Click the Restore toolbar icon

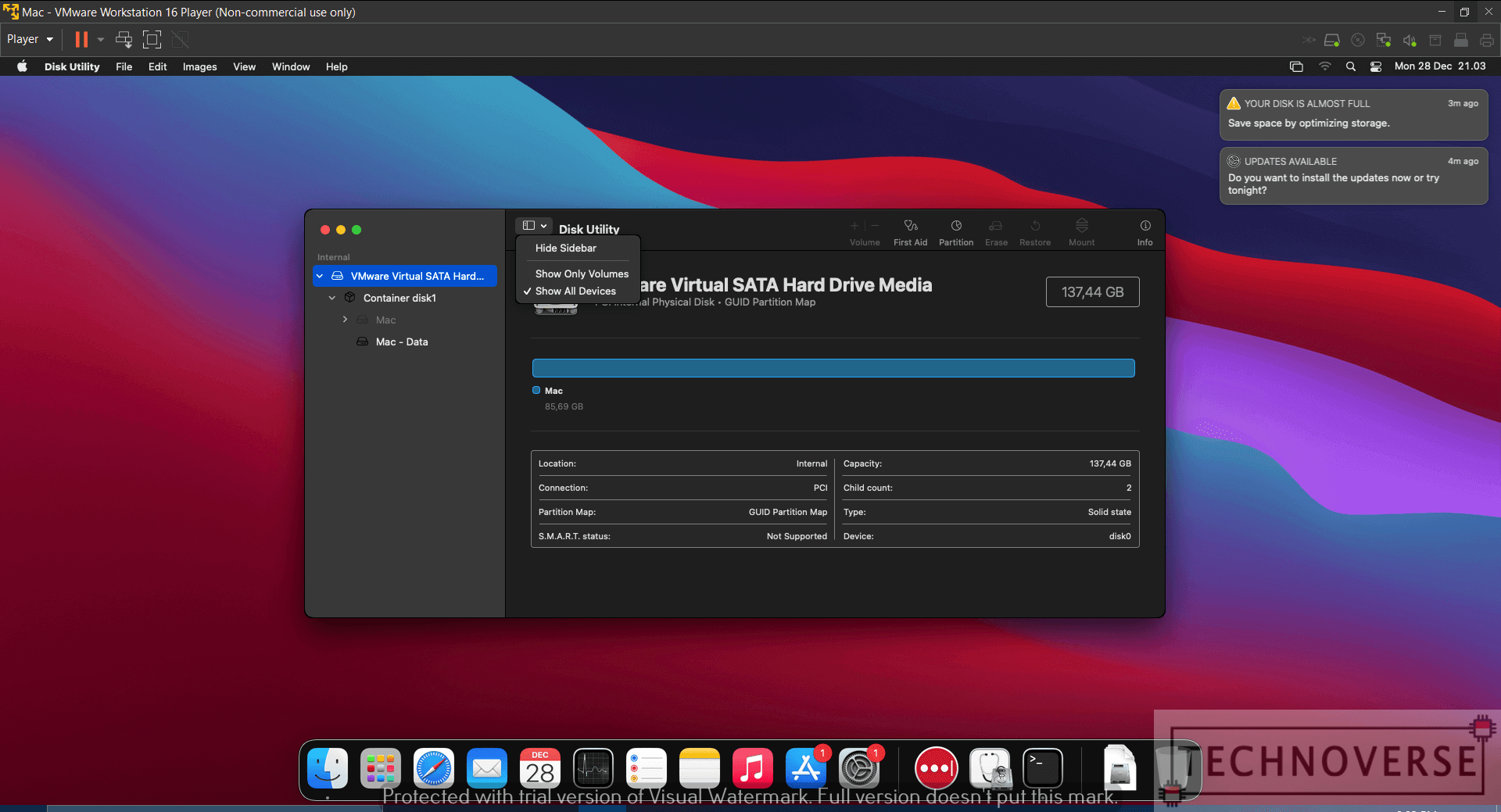pos(1035,226)
